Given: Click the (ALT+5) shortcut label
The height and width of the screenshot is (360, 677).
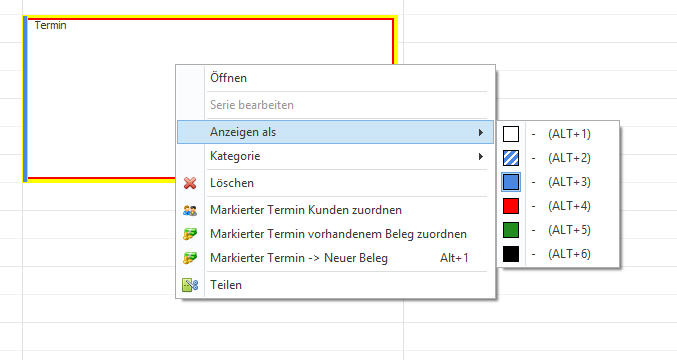Looking at the screenshot, I should pyautogui.click(x=569, y=230).
